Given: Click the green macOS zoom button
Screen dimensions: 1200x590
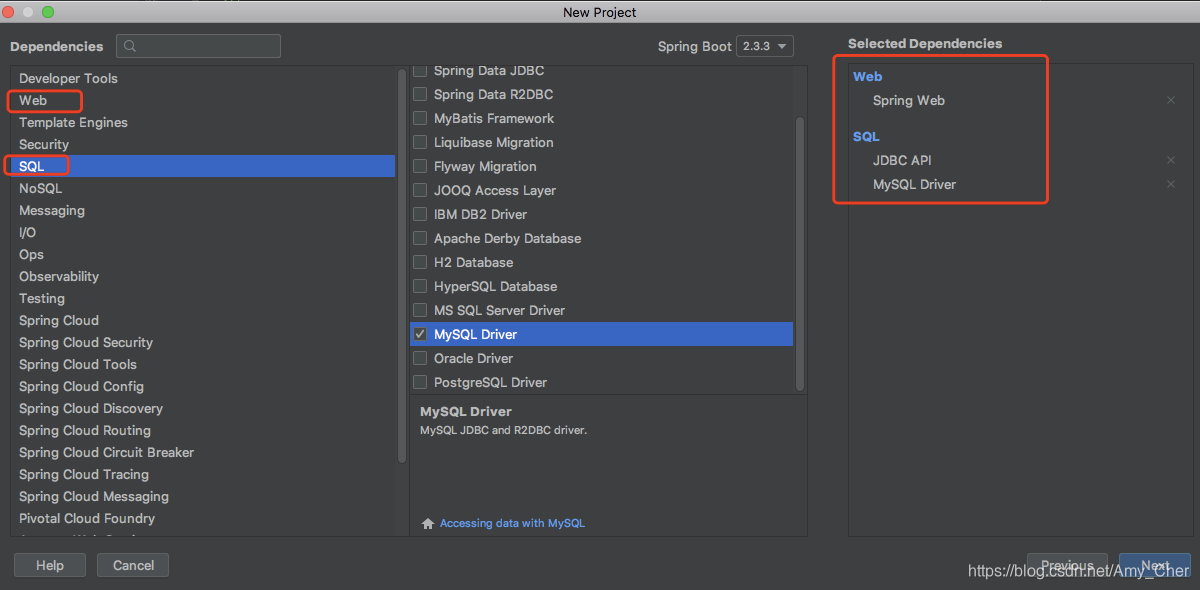Looking at the screenshot, I should point(48,12).
